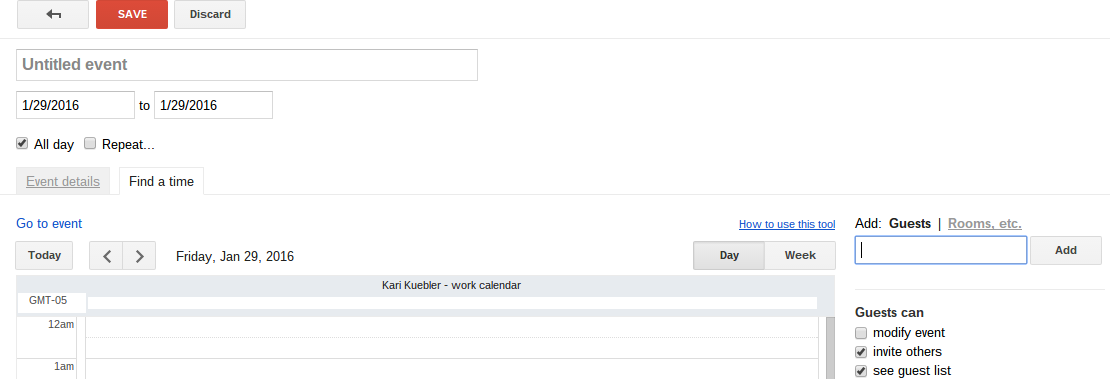Enable the Repeat checkbox
The height and width of the screenshot is (379, 1110).
tap(90, 144)
